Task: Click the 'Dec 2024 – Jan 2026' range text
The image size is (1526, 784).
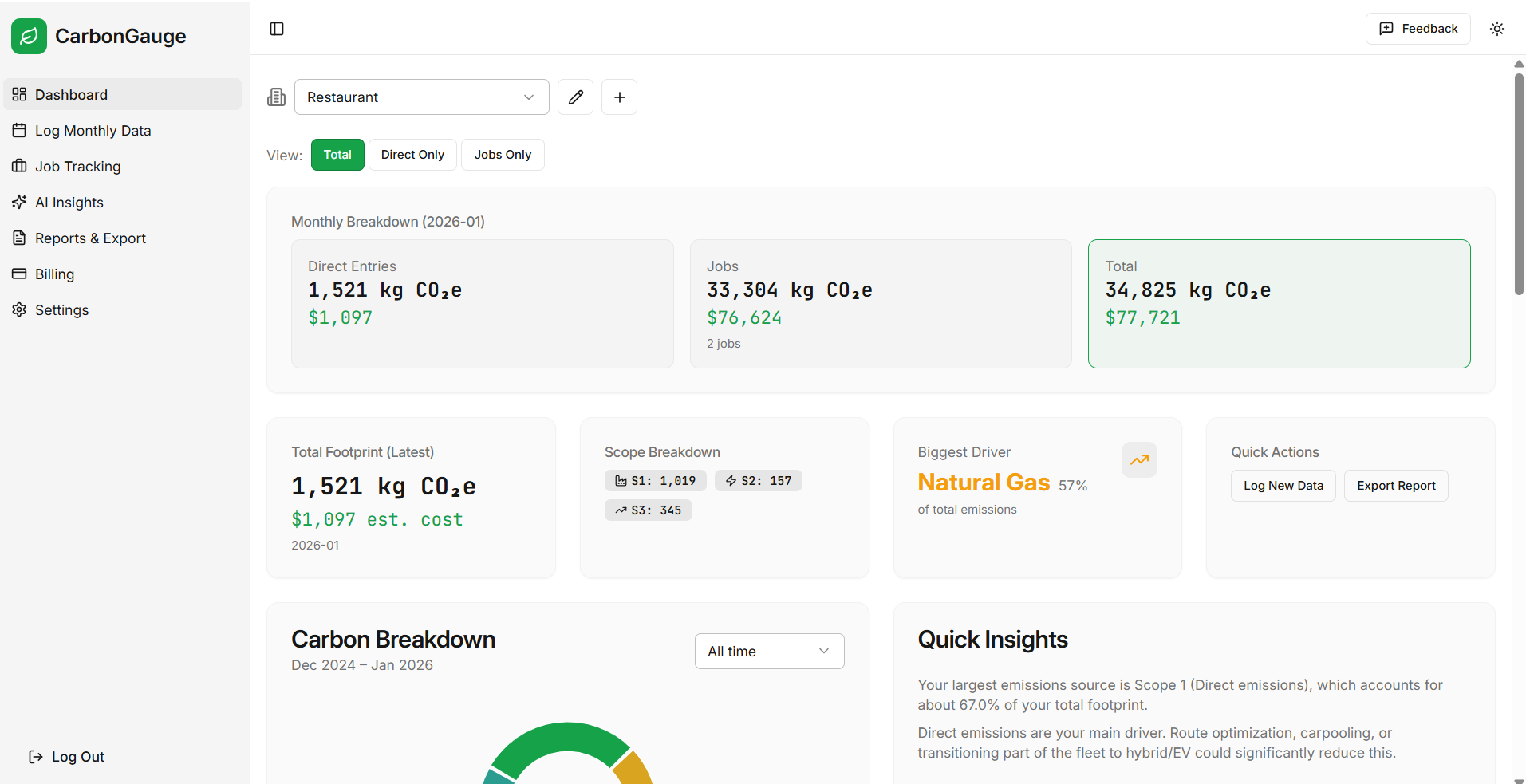Action: coord(362,665)
